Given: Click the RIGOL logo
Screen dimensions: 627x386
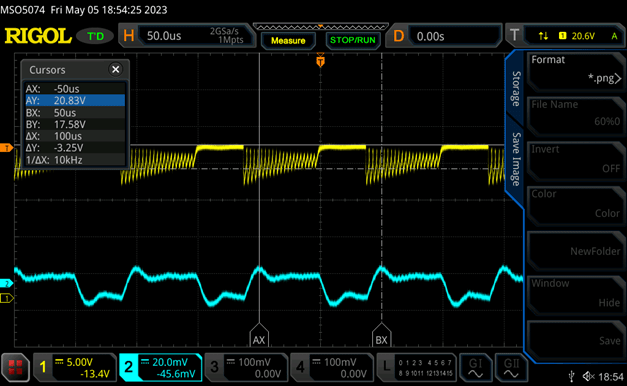Looking at the screenshot, I should pyautogui.click(x=38, y=36).
